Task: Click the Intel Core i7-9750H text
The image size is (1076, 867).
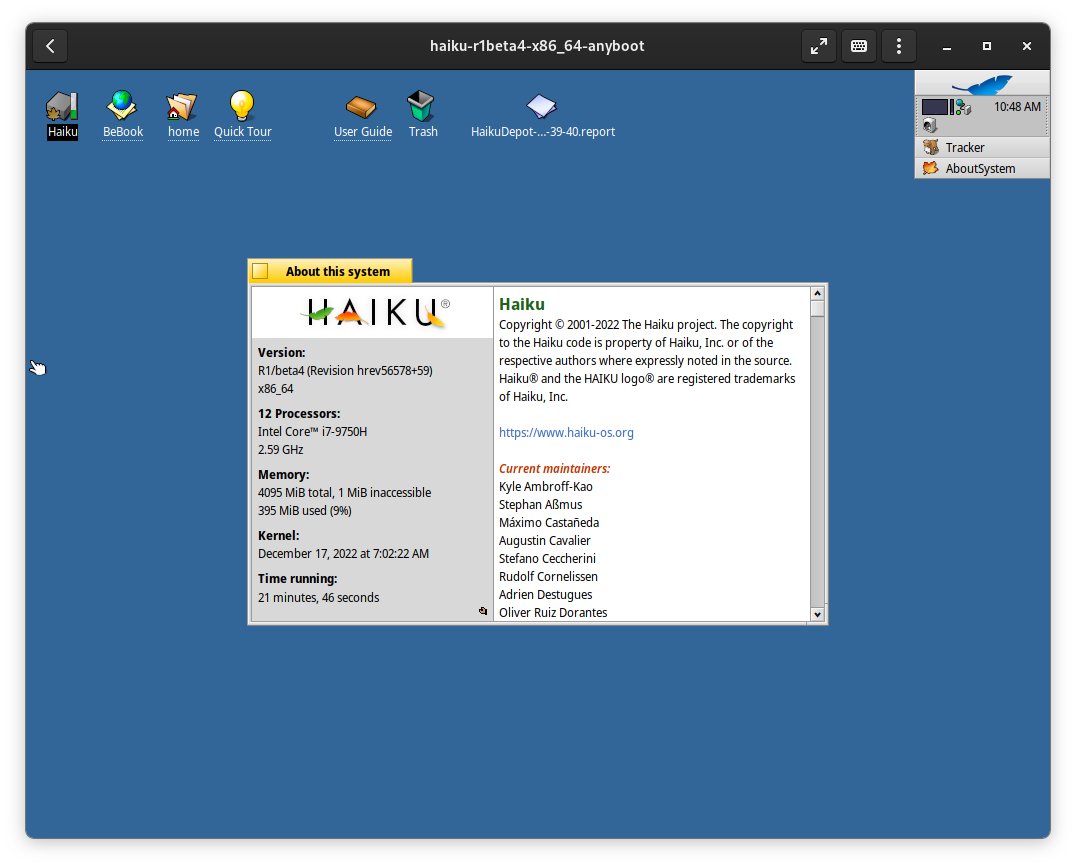Action: 312,431
